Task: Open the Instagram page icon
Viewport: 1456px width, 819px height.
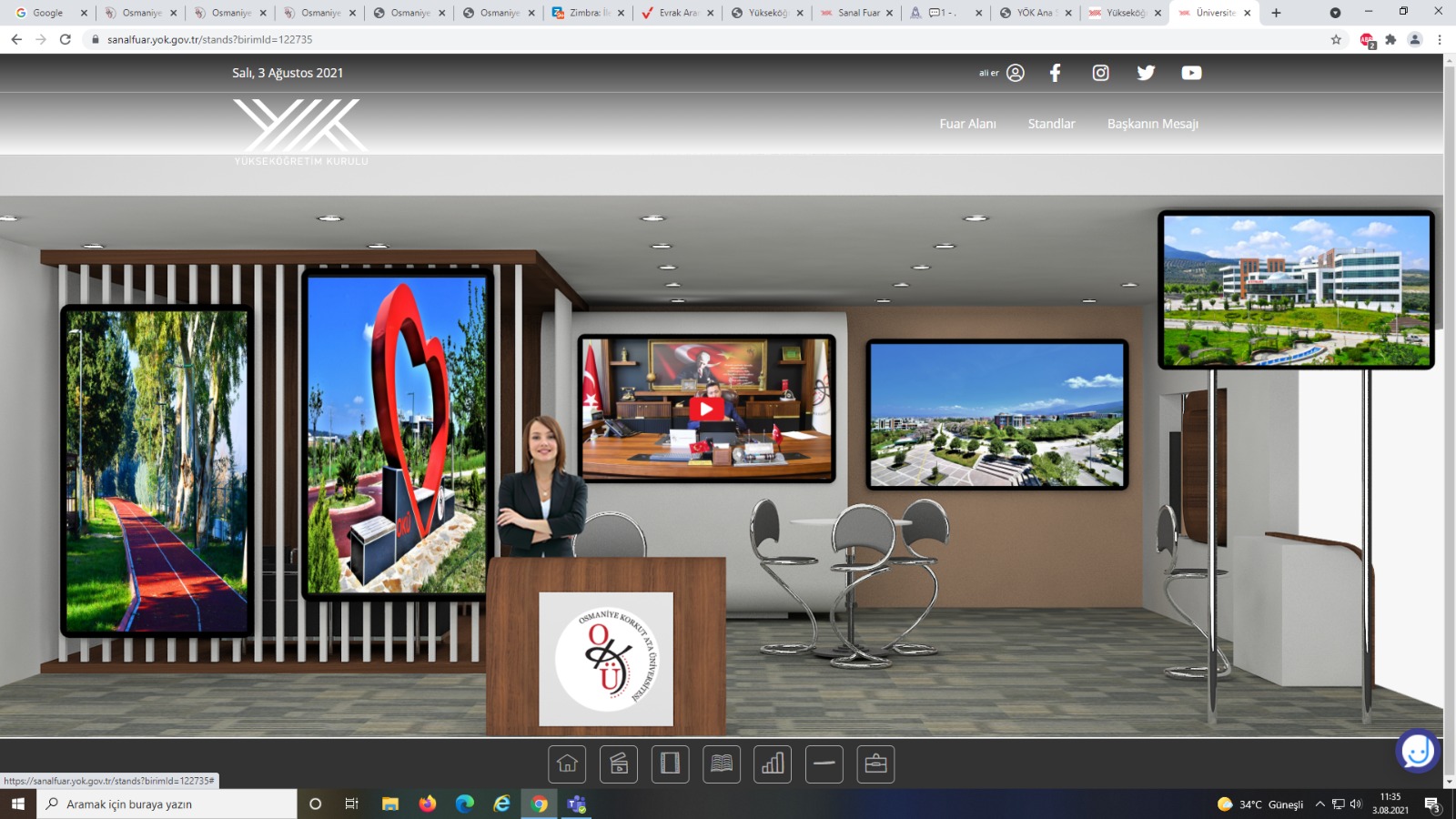Action: tap(1101, 73)
